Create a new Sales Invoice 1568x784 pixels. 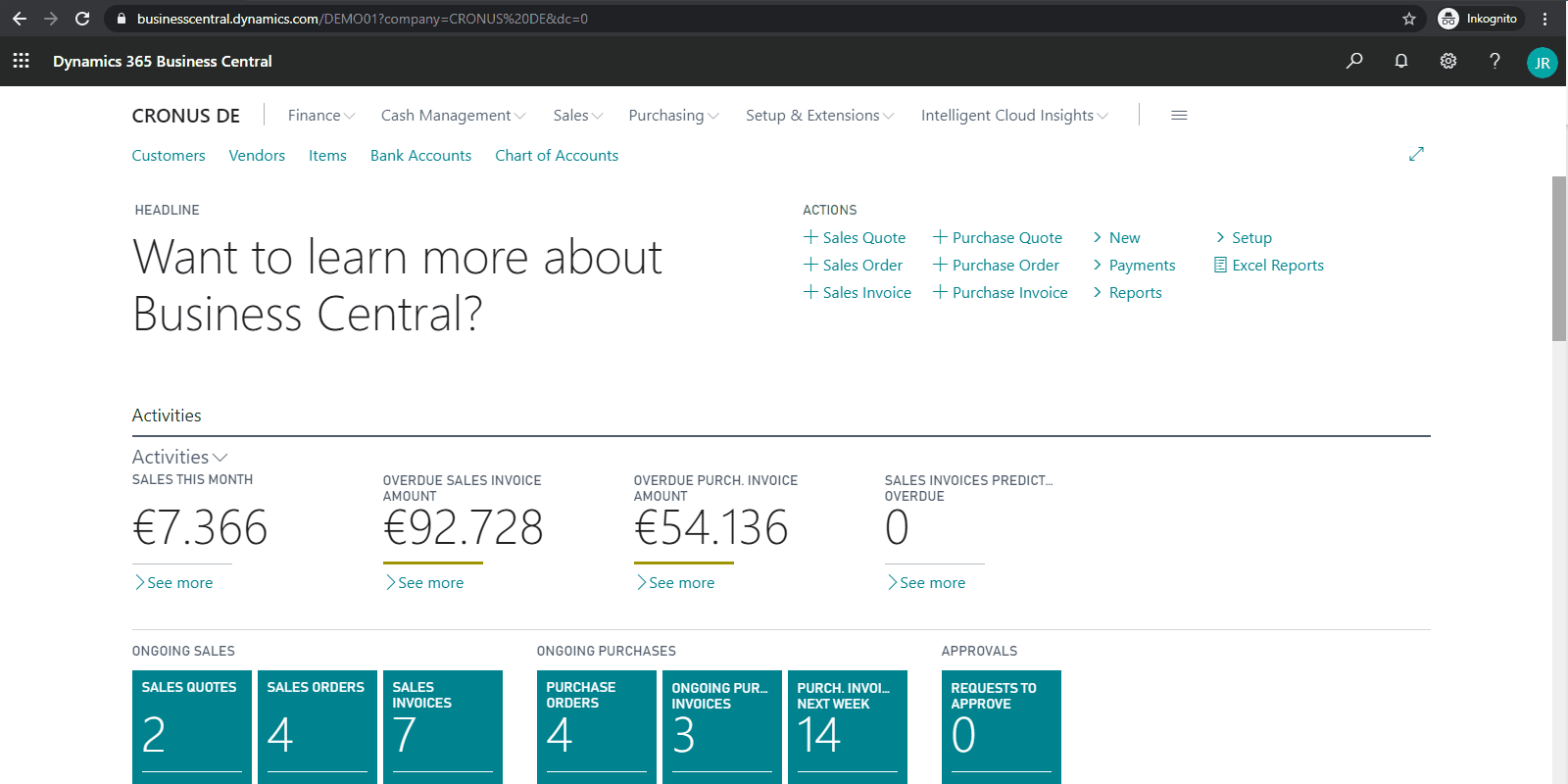857,292
